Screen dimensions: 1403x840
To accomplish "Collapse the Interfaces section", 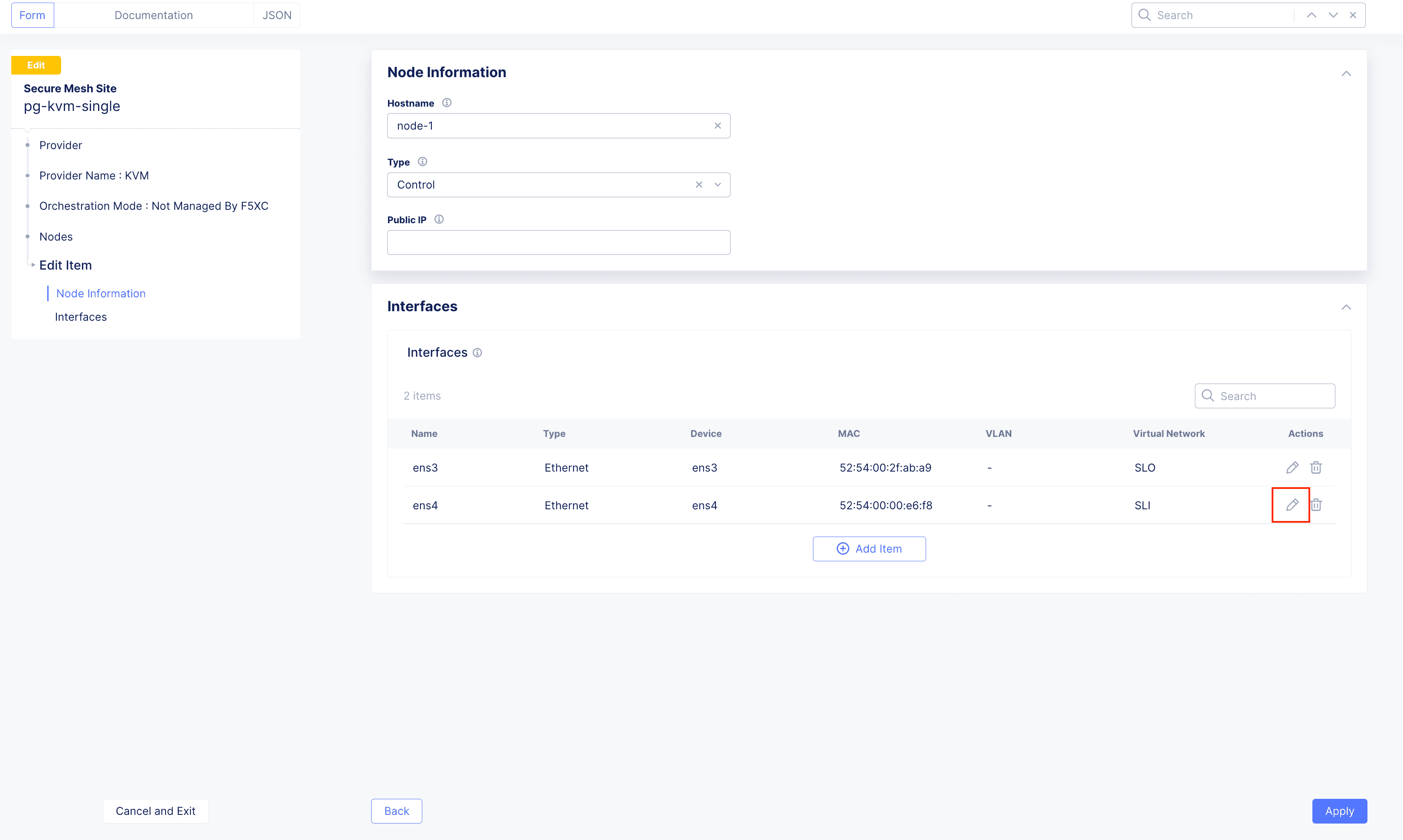I will pyautogui.click(x=1346, y=307).
